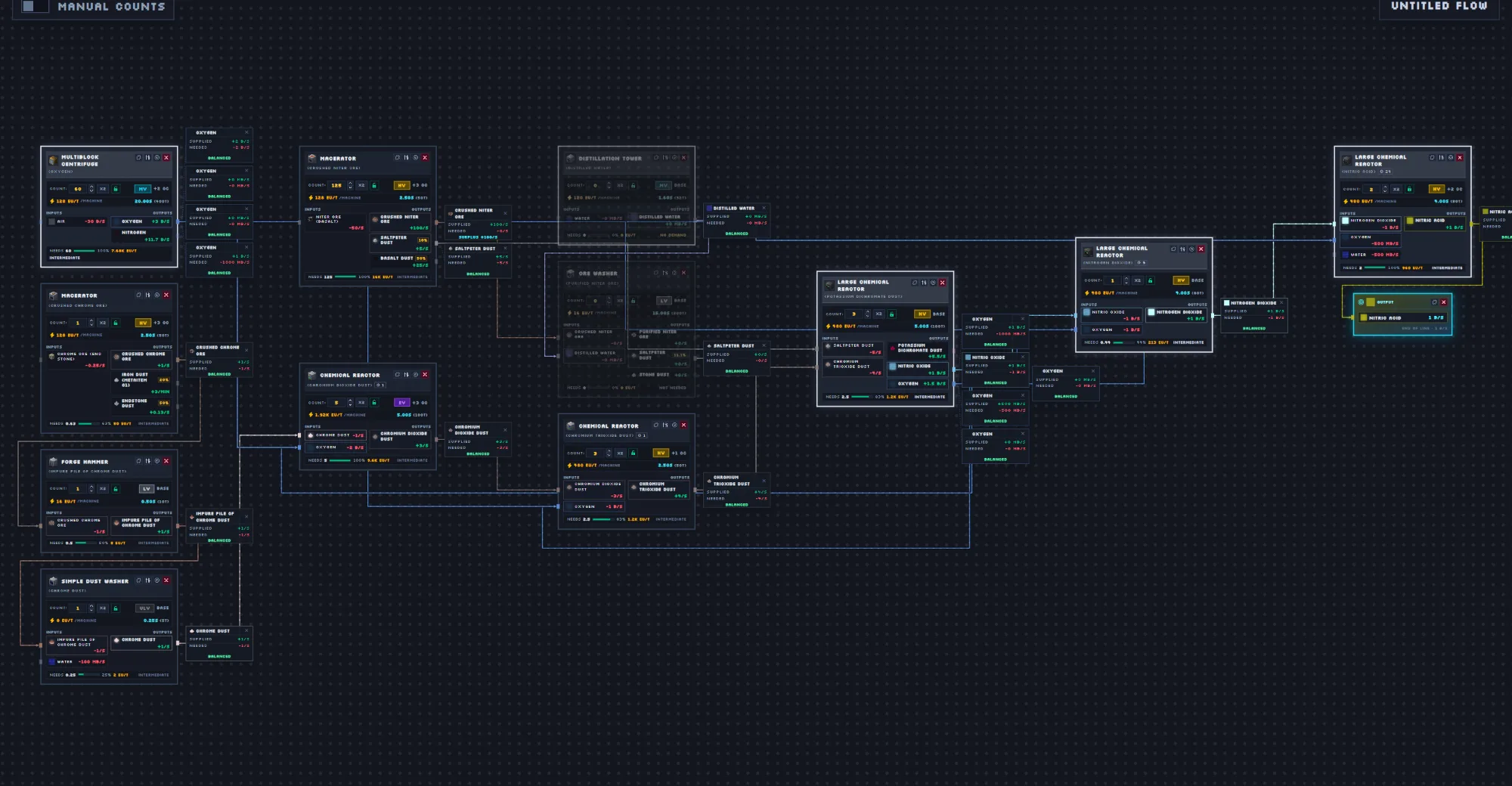Click the Count stepper on Chromium Trioxide Chemical Reactor
Viewport: 1512px width, 786px height.
click(609, 453)
